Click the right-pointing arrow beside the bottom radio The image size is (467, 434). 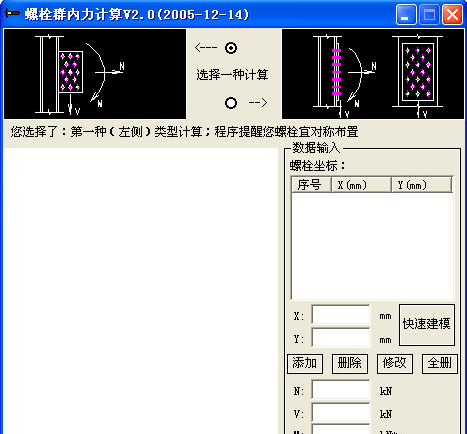258,102
